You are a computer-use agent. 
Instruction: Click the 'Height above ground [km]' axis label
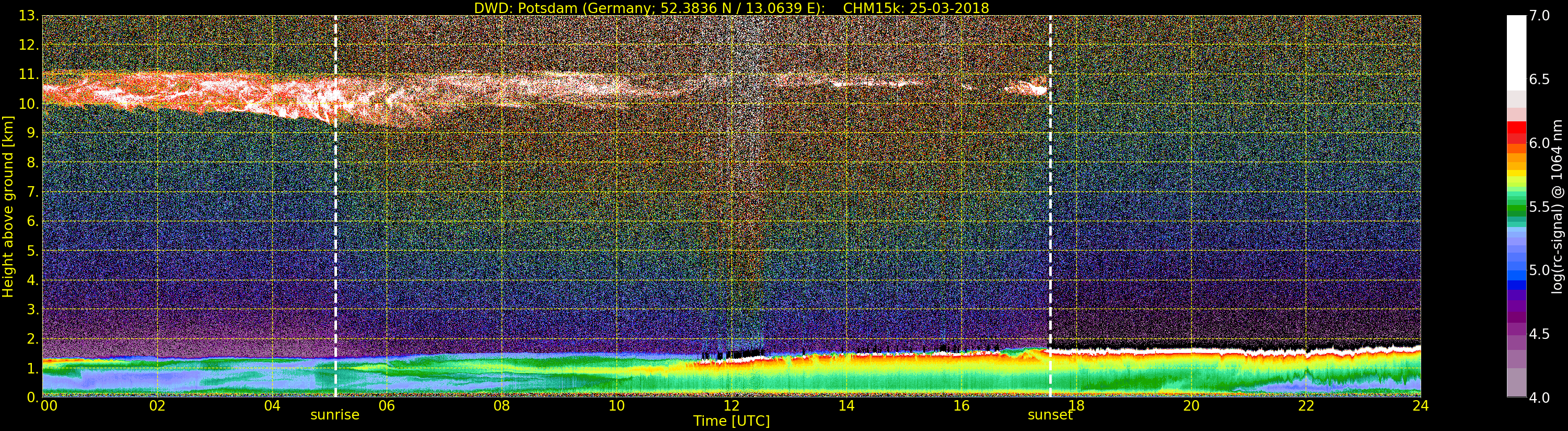(x=8, y=207)
